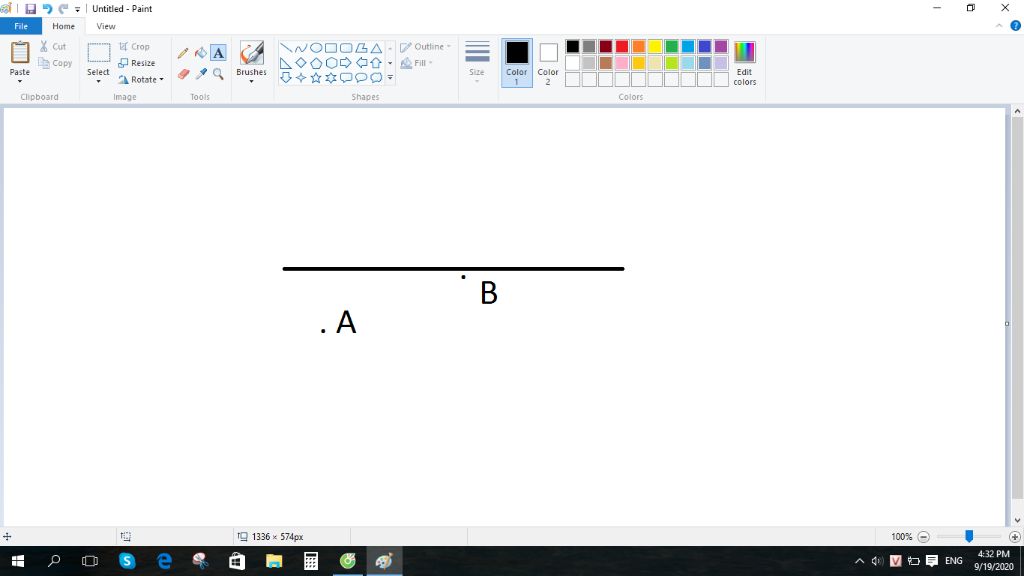
Task: Open the Paste dropdown arrow
Action: (x=20, y=82)
